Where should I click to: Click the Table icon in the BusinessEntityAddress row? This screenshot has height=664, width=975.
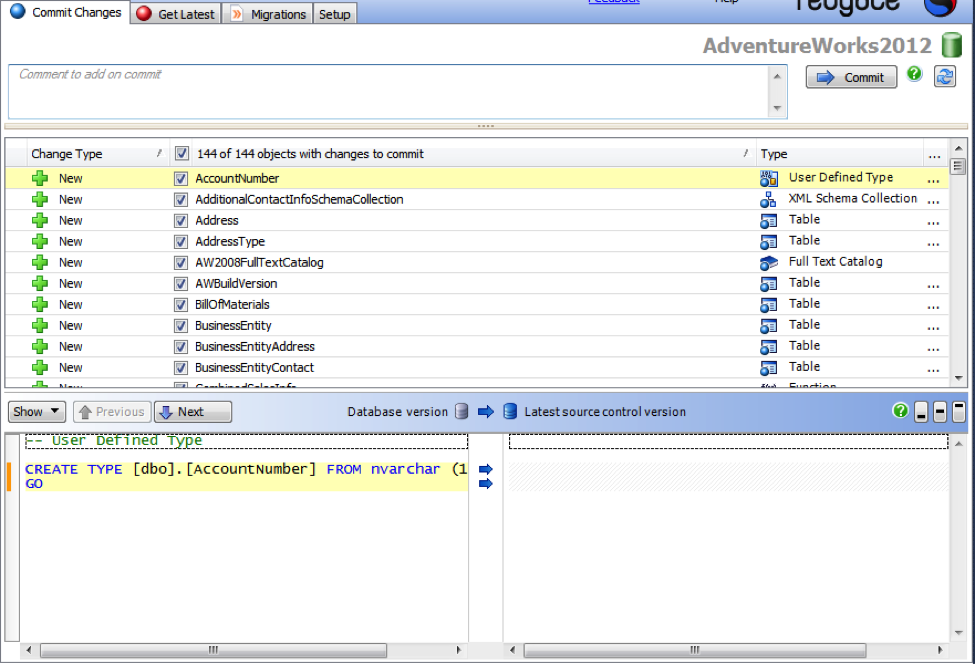[769, 347]
